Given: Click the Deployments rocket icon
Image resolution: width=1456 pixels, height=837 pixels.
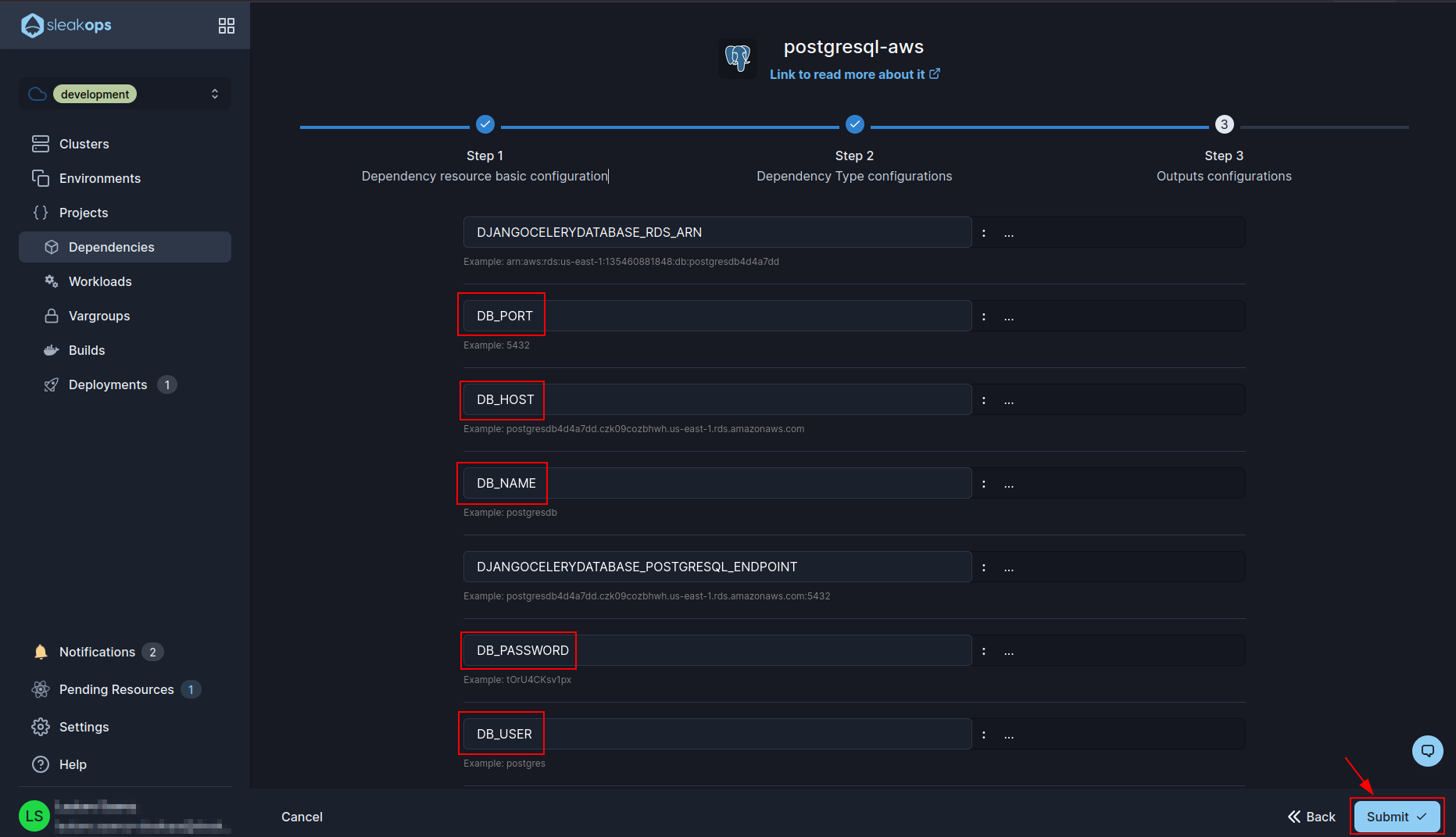Looking at the screenshot, I should click(x=52, y=385).
